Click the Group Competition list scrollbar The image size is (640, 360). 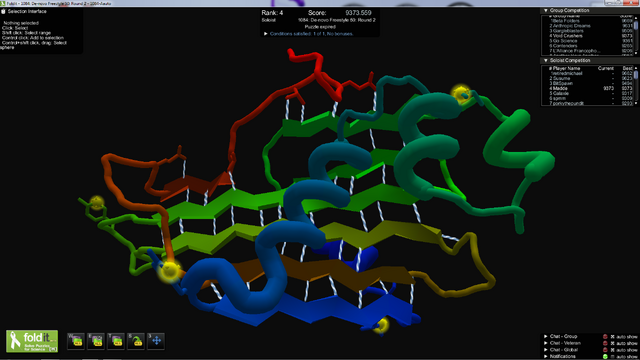[x=636, y=35]
